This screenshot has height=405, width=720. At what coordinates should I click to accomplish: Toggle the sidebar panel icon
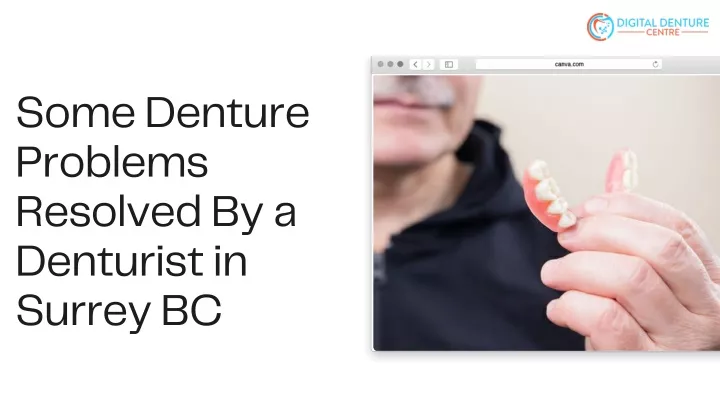pyautogui.click(x=449, y=64)
